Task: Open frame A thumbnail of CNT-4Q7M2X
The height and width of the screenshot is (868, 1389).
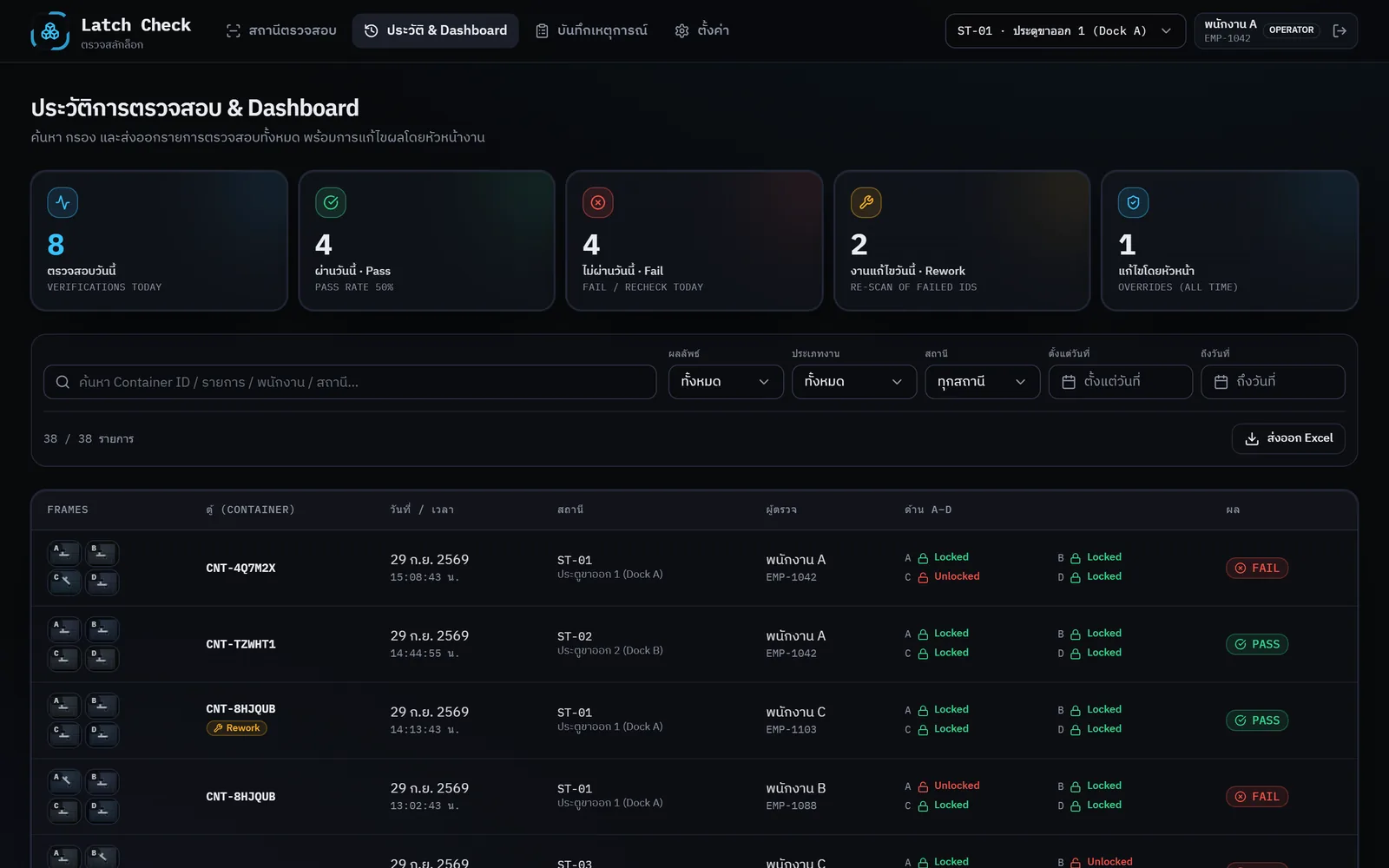Action: 64,553
